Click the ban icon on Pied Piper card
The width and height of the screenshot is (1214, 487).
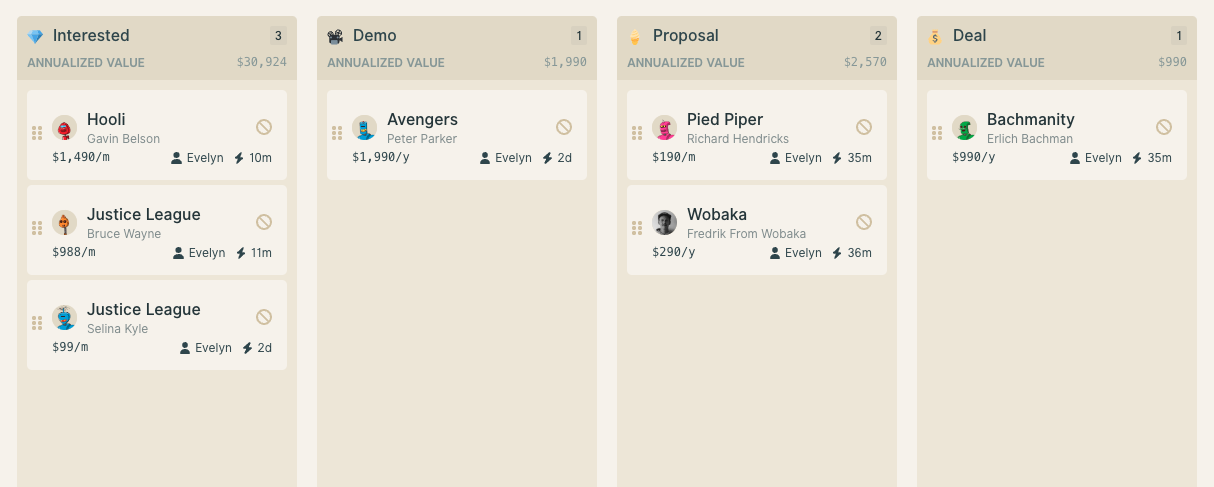864,127
